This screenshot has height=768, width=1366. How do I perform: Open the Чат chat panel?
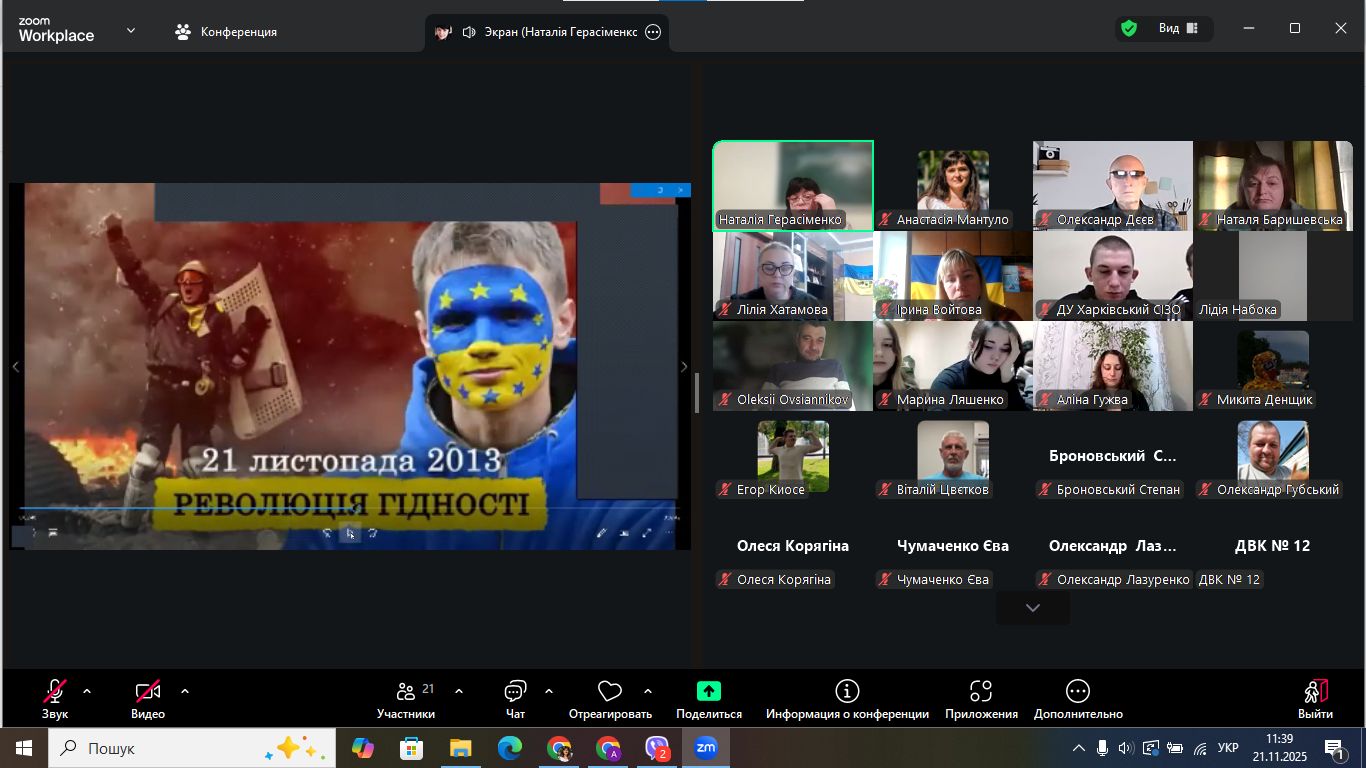tap(515, 691)
